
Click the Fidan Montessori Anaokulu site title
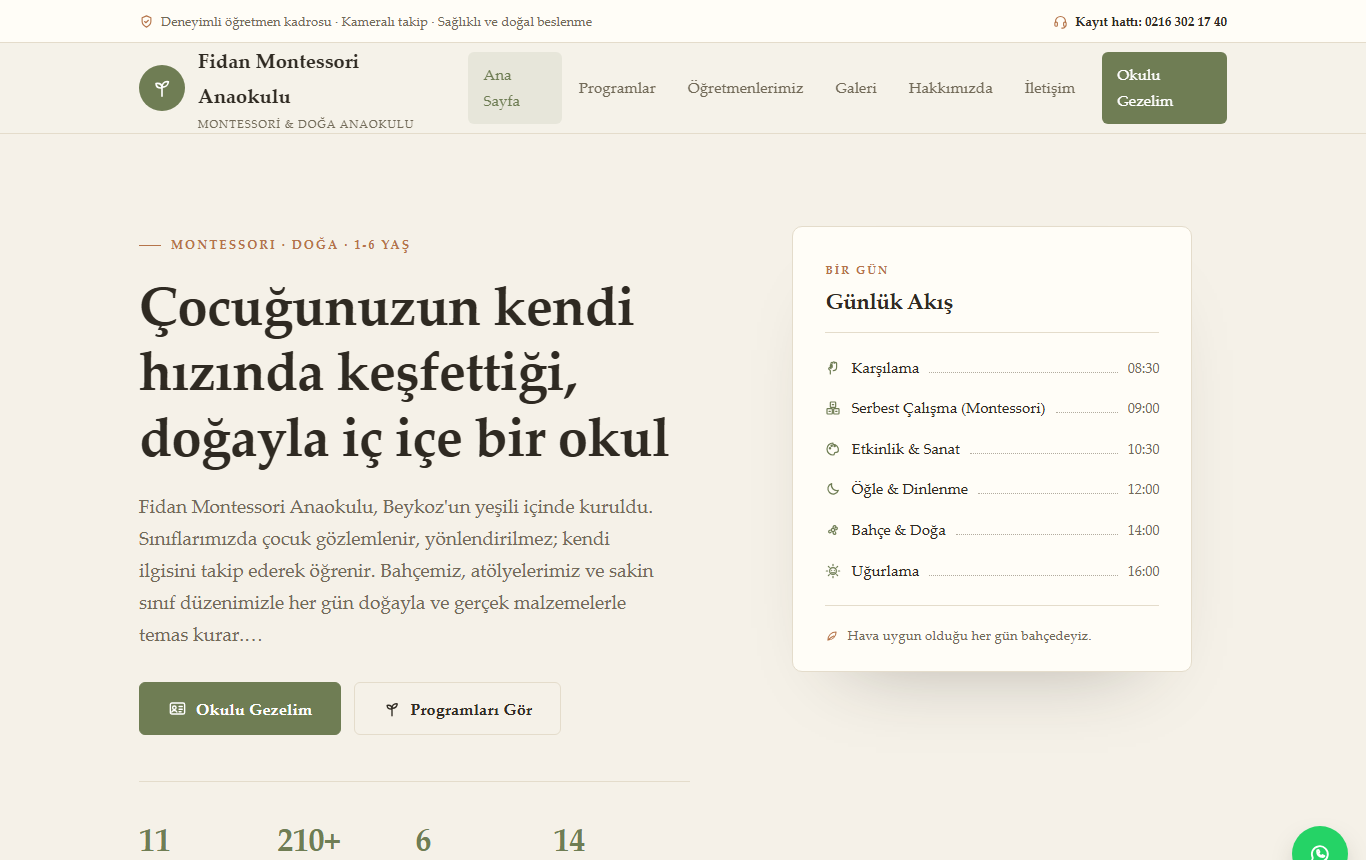(278, 79)
